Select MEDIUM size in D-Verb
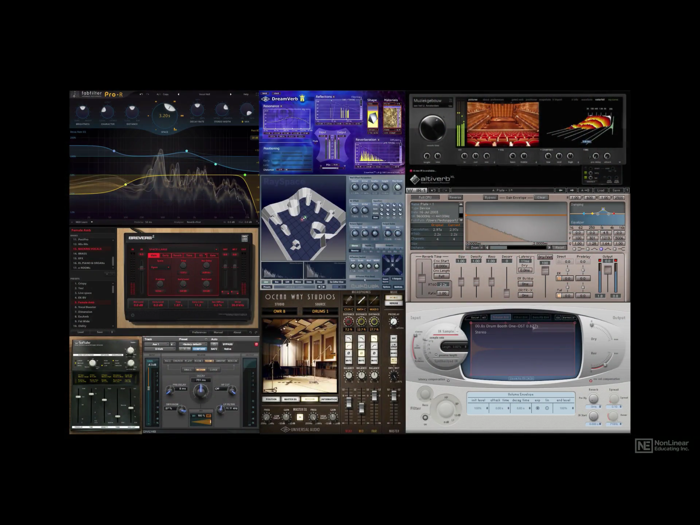 (200, 370)
